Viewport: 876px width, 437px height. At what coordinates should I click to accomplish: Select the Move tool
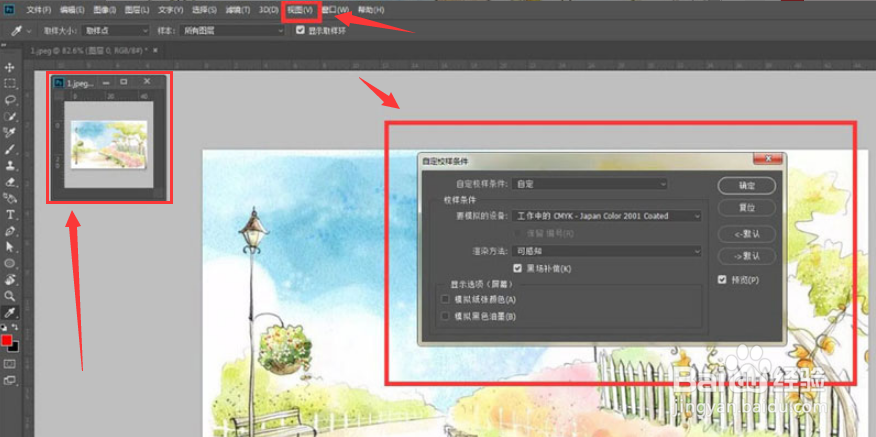pos(9,68)
